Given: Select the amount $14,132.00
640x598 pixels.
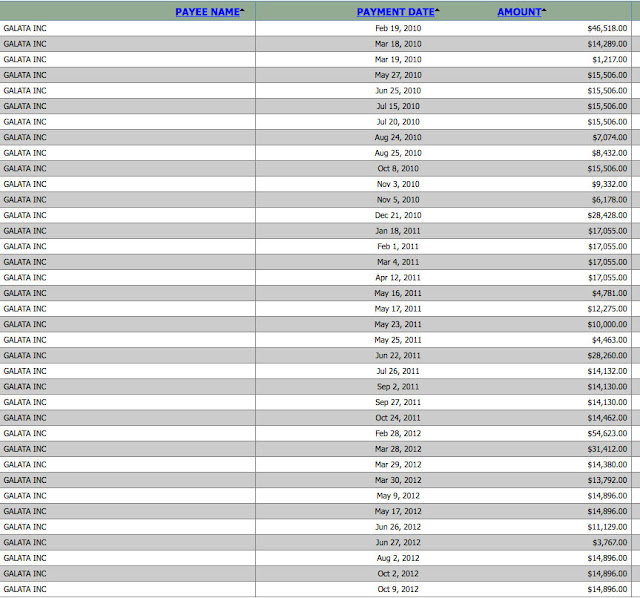Looking at the screenshot, I should (607, 371).
